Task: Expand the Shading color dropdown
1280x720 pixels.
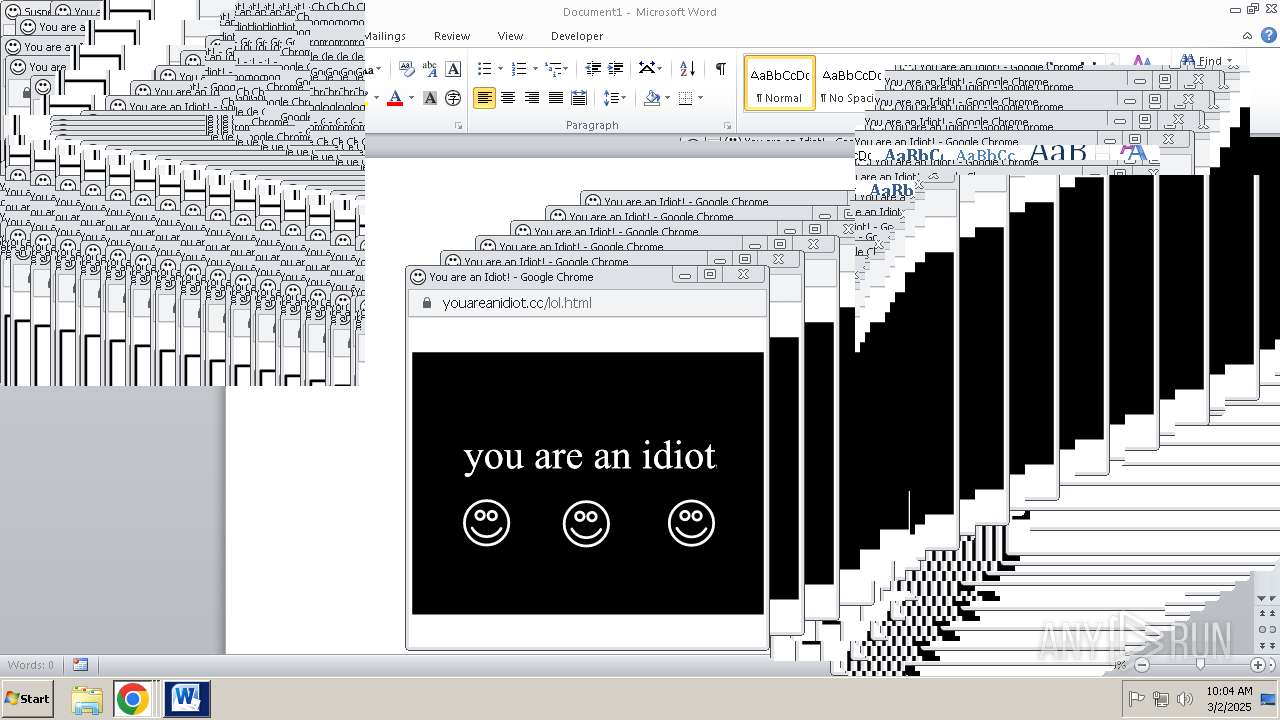Action: point(667,98)
